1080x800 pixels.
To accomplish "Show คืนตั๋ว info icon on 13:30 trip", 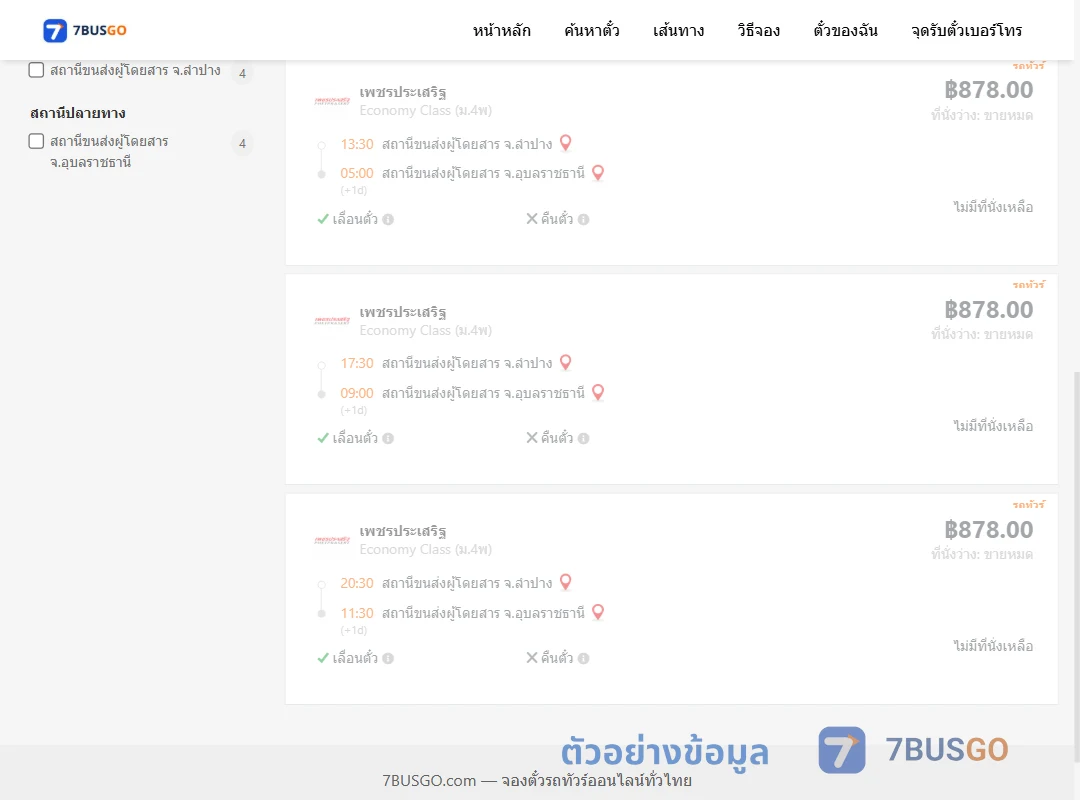I will click(x=583, y=219).
